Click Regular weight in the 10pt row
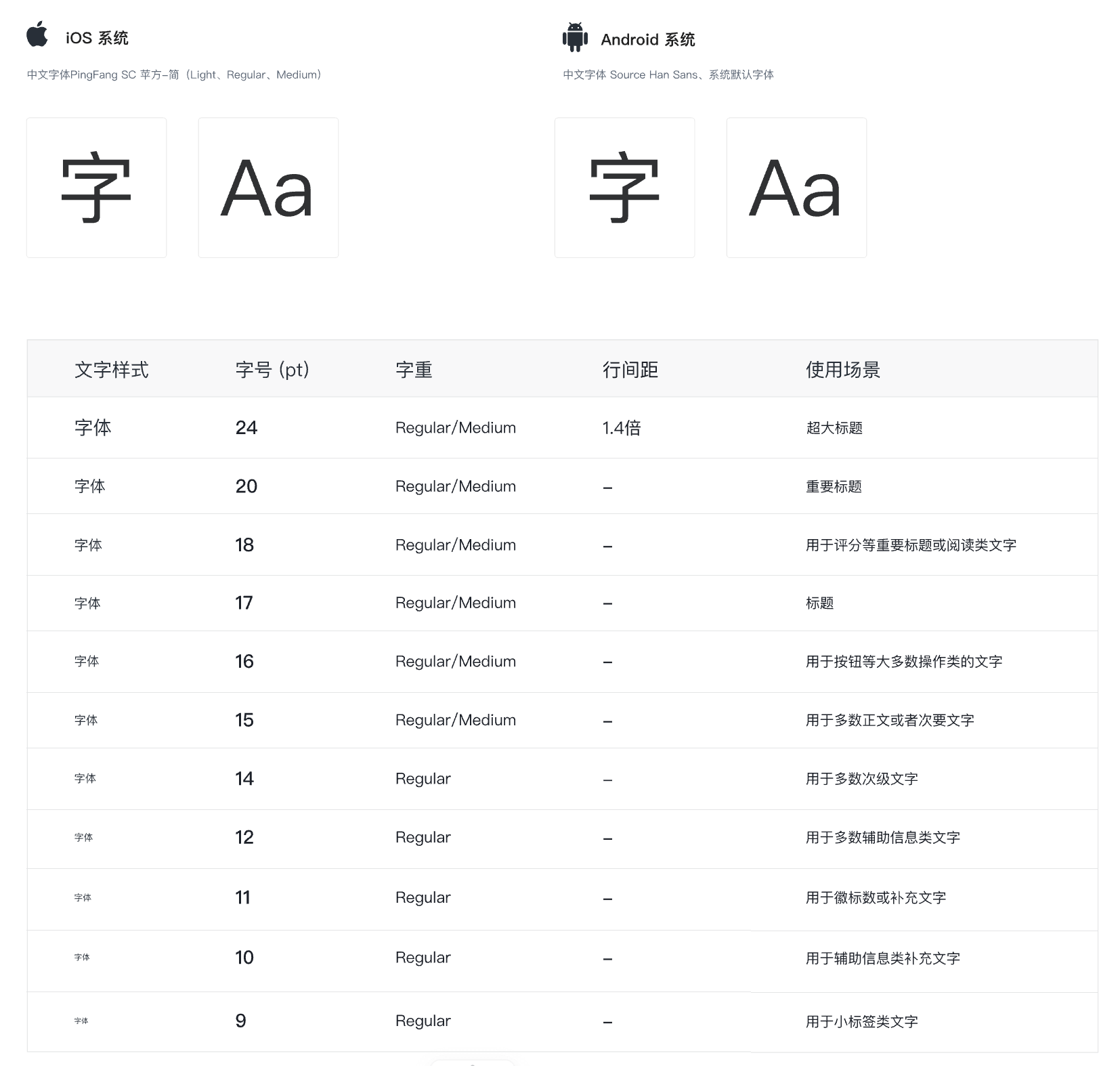 pyautogui.click(x=423, y=958)
